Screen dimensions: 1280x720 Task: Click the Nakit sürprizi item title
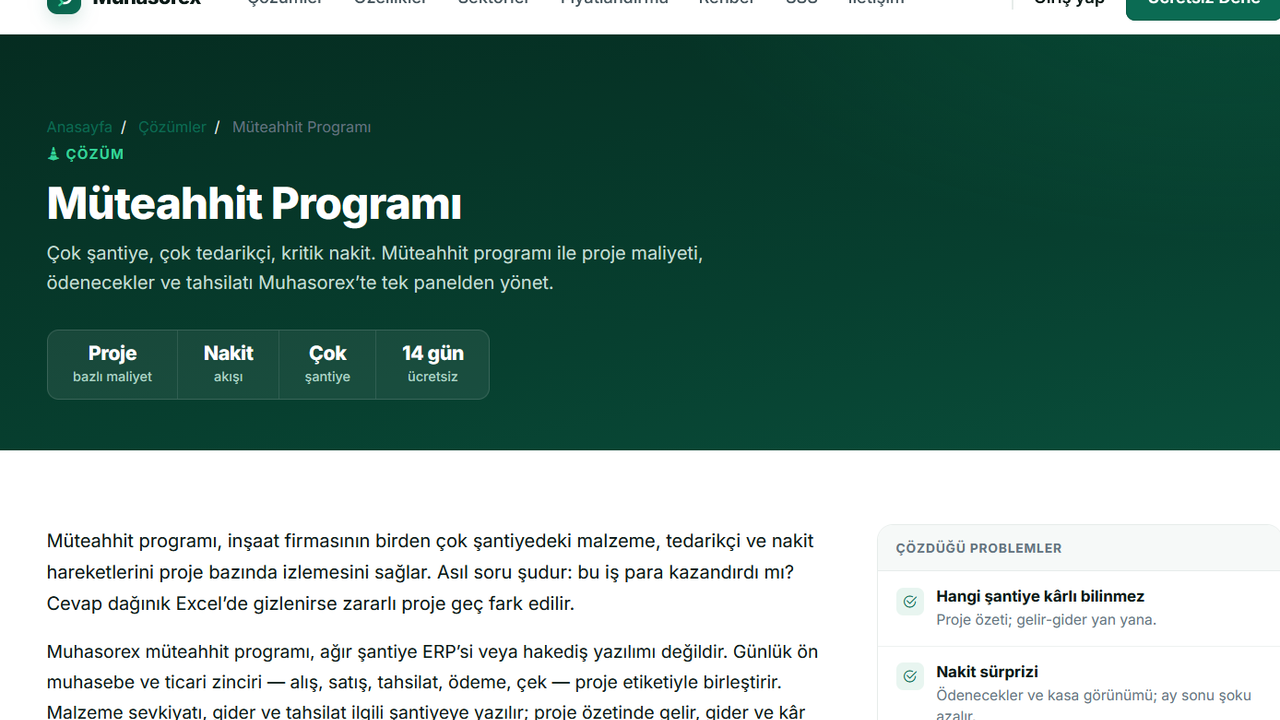tap(987, 672)
